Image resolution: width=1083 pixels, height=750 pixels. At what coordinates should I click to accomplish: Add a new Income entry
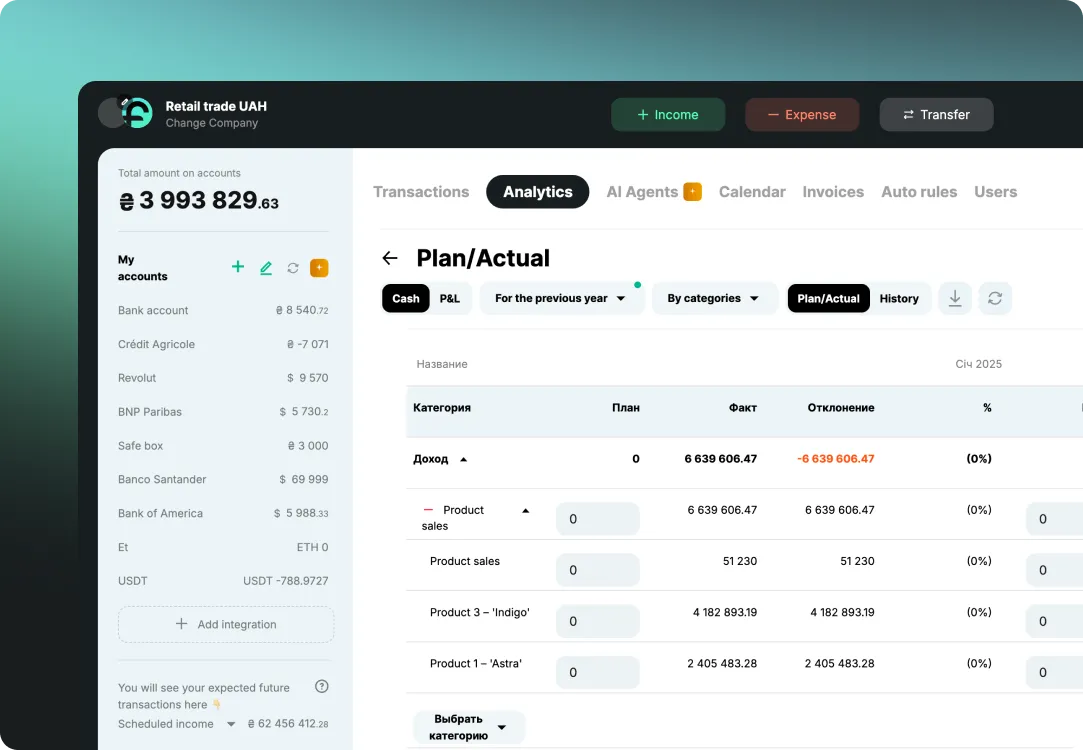click(x=668, y=115)
